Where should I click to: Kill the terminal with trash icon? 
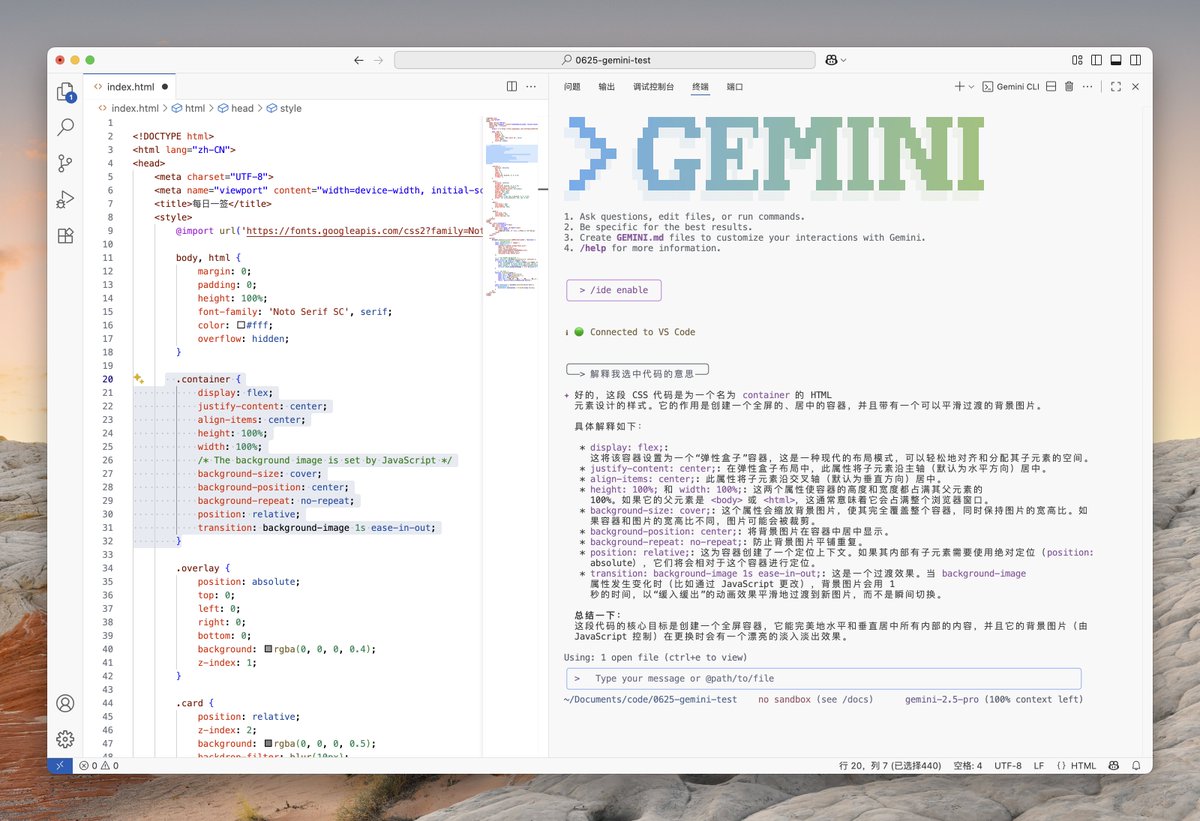pyautogui.click(x=1069, y=87)
